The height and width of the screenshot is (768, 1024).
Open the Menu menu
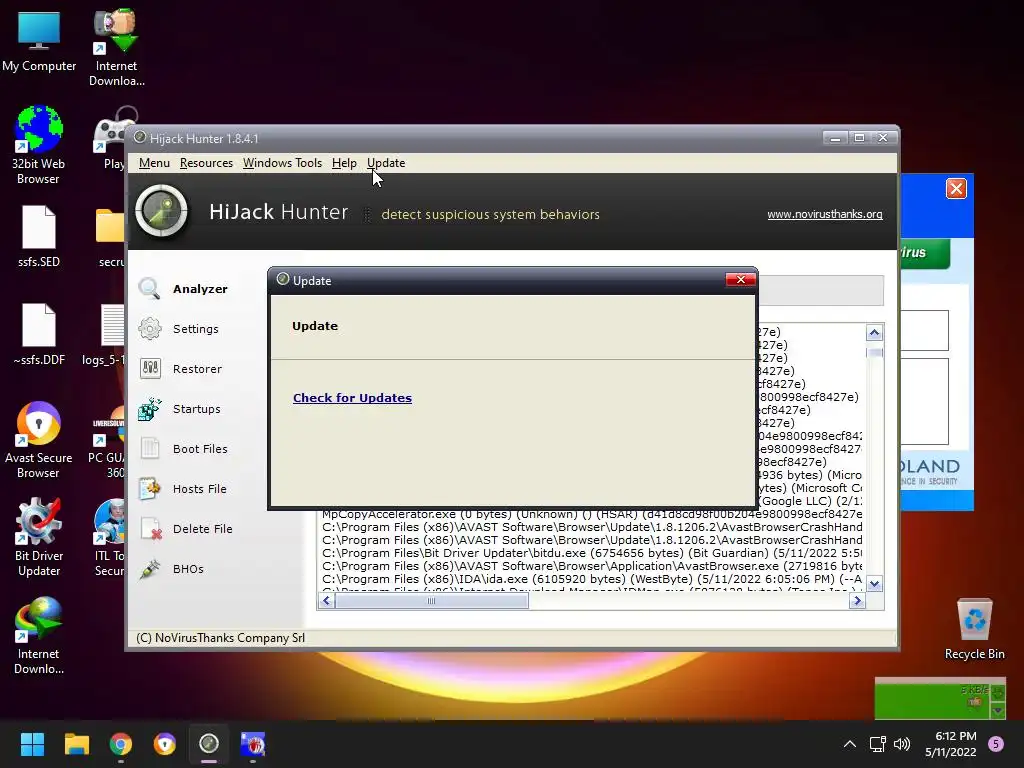tap(154, 163)
